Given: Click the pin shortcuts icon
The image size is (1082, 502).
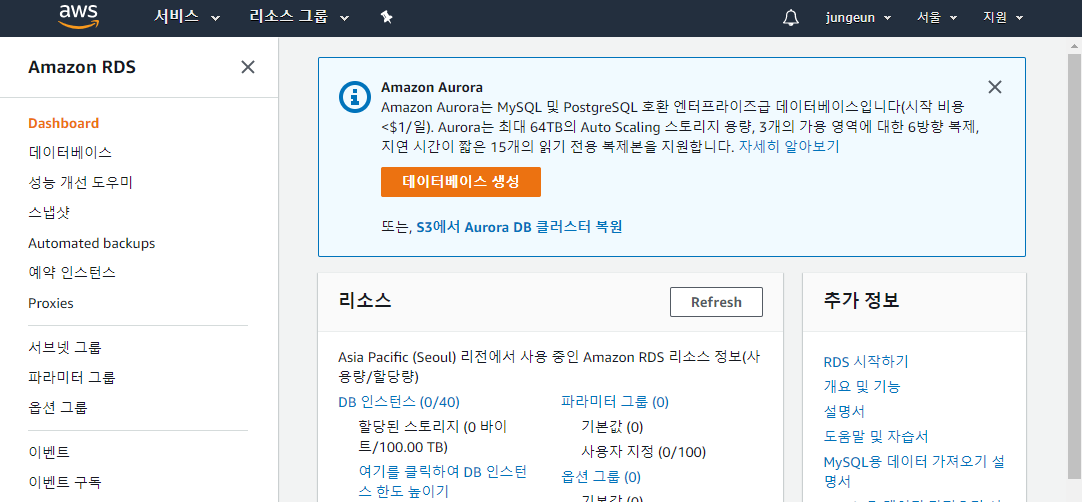Looking at the screenshot, I should coord(386,18).
